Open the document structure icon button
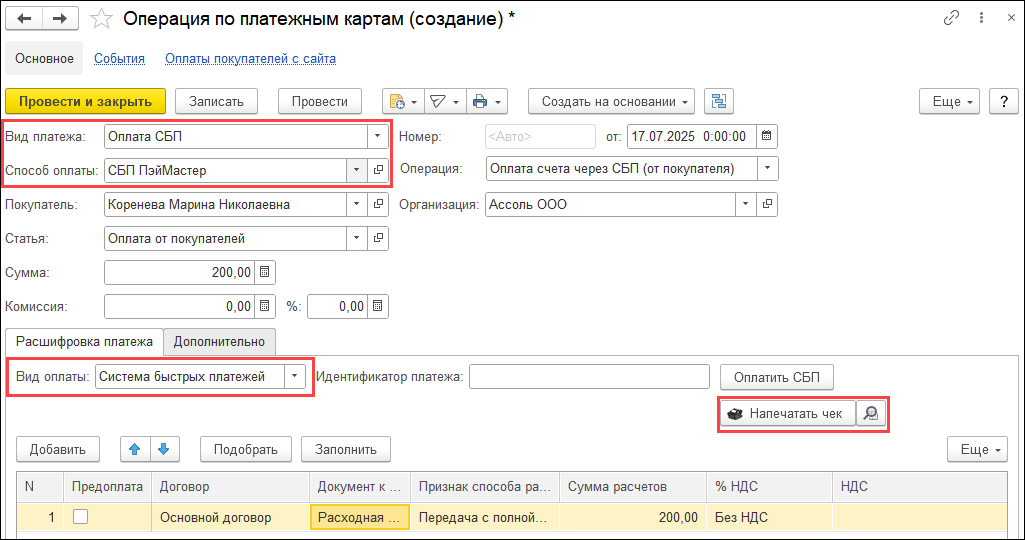Image resolution: width=1025 pixels, height=540 pixels. point(719,101)
